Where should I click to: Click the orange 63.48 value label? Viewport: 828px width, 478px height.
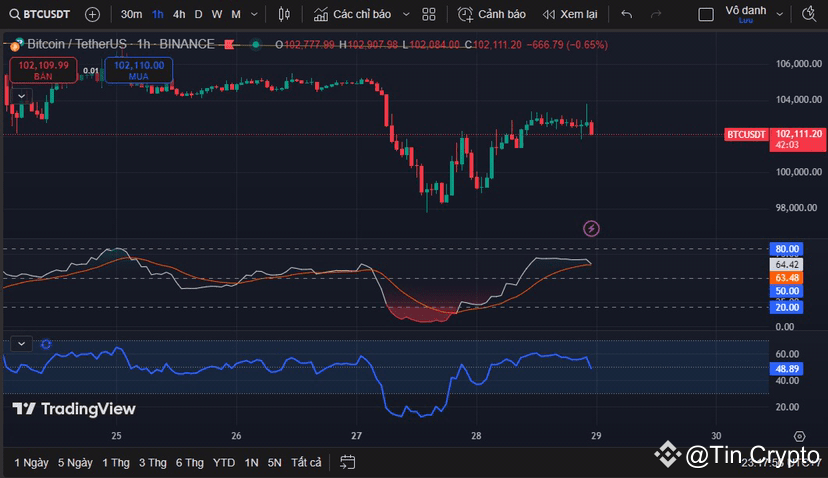tap(786, 278)
